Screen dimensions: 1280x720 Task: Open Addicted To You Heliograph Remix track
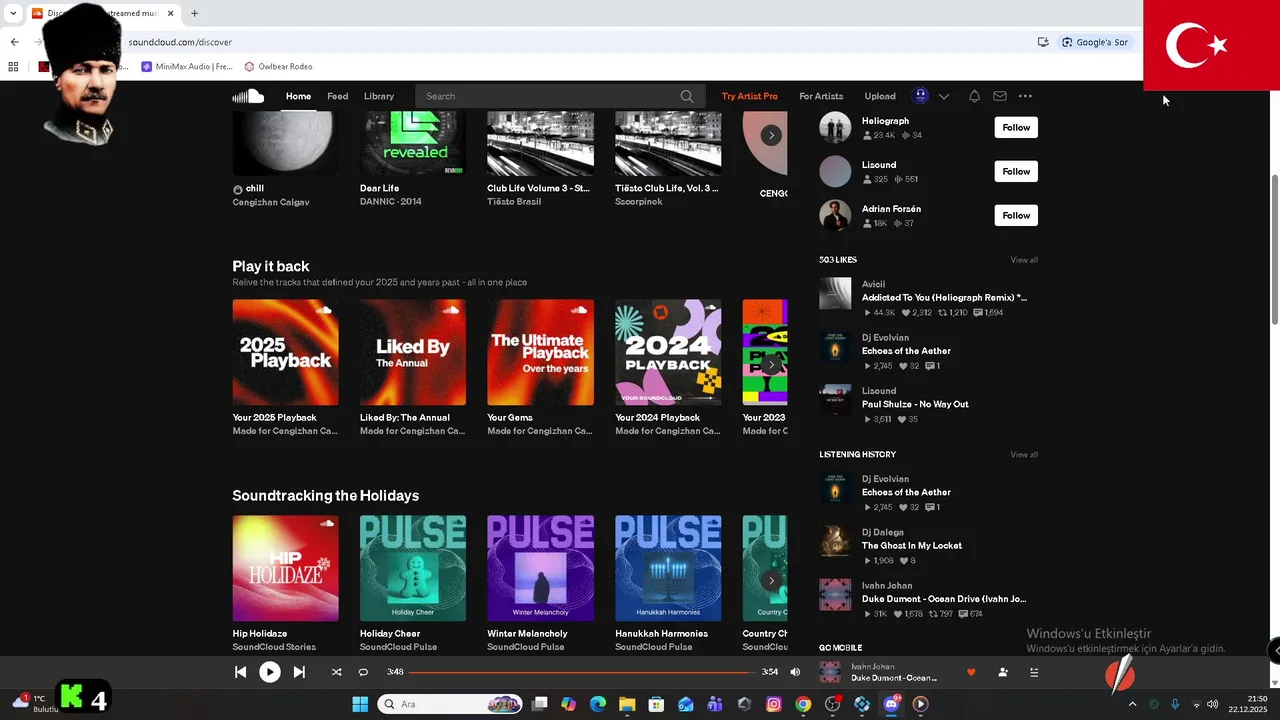coord(944,298)
